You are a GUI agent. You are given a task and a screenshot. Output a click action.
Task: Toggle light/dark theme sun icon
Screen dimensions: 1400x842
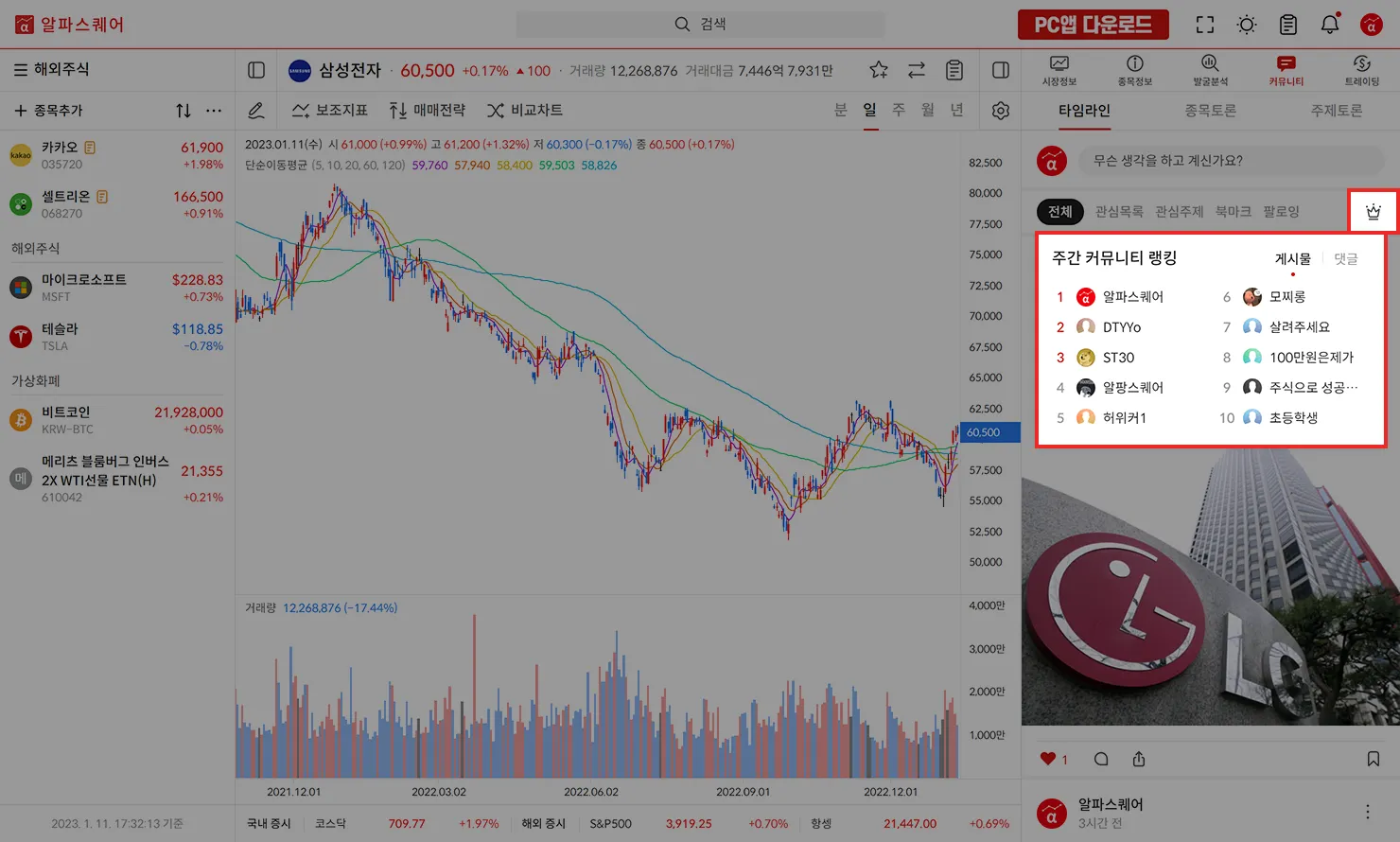1247,25
